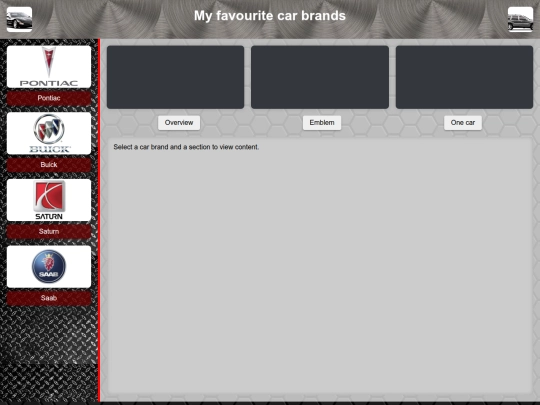Screen dimensions: 540x405
Task: Click the sports car icon in header
Action: [x=19, y=19]
